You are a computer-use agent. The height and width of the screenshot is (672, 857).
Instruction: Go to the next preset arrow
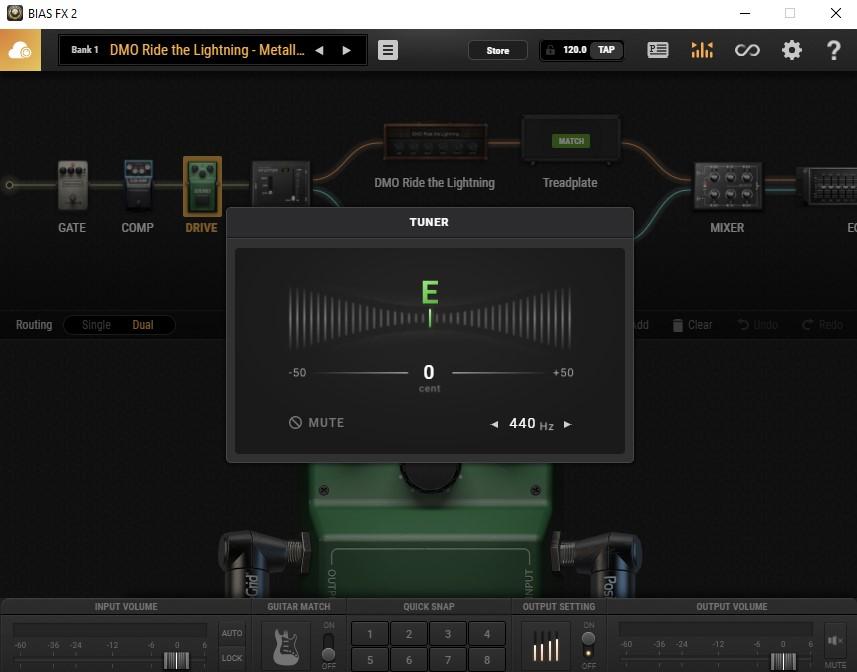[347, 50]
